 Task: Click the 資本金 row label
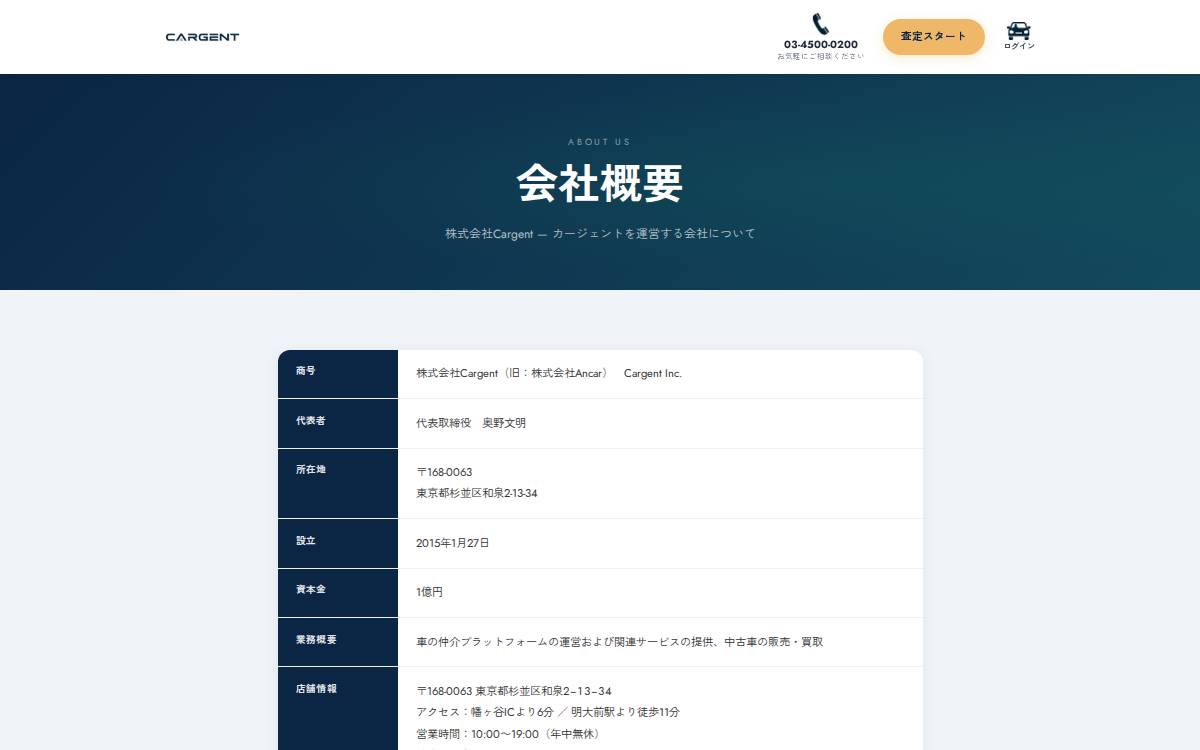click(310, 590)
